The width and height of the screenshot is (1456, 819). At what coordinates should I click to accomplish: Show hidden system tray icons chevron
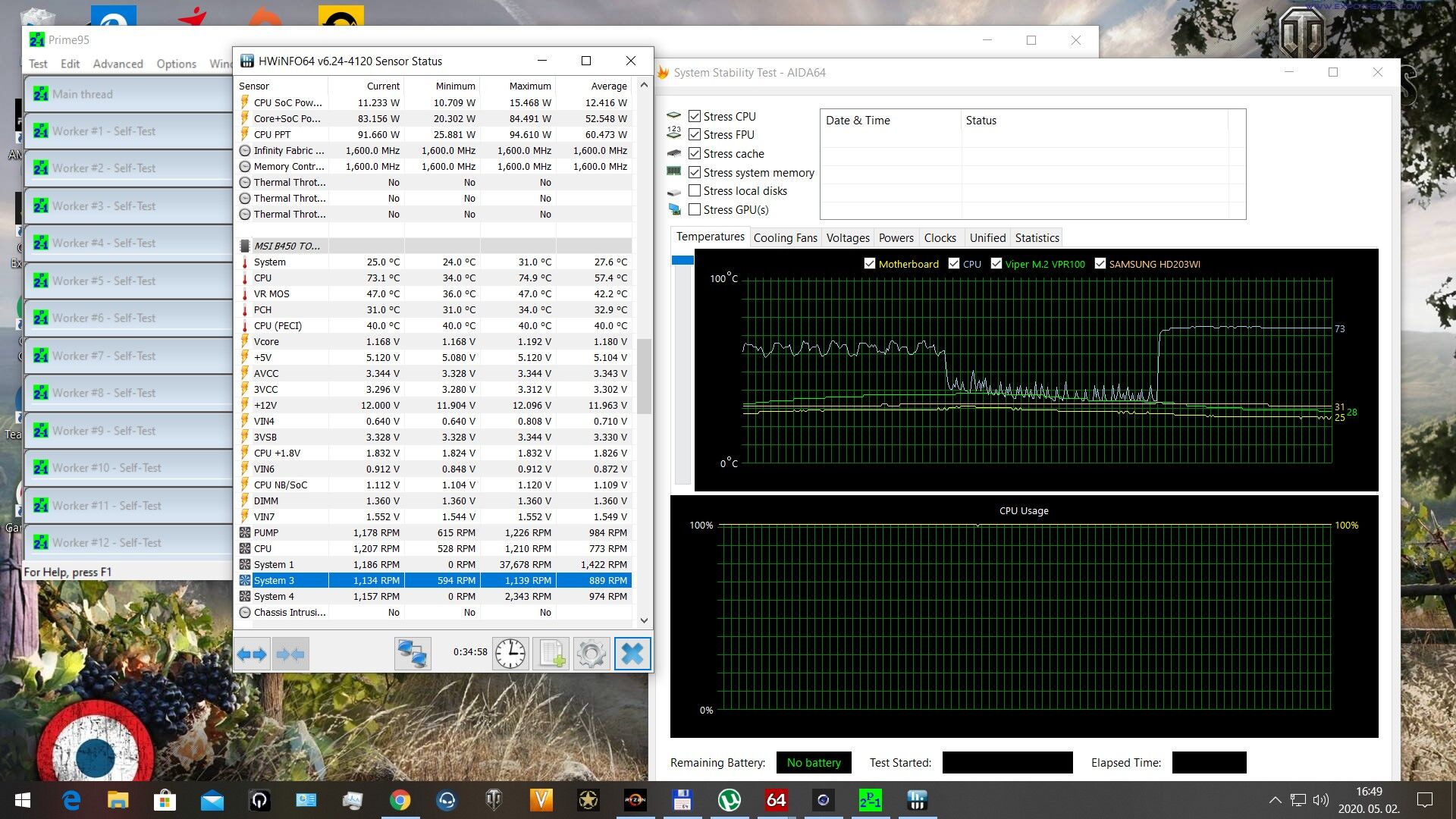1275,800
